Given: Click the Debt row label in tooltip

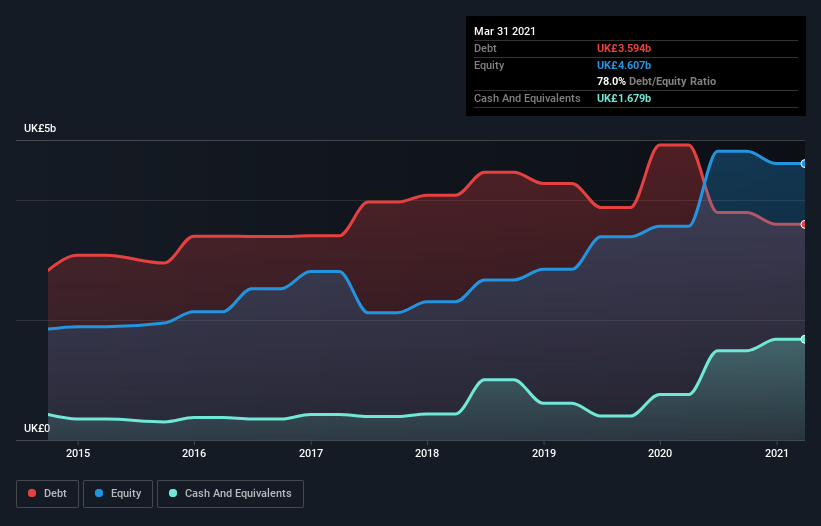Looking at the screenshot, I should point(485,48).
